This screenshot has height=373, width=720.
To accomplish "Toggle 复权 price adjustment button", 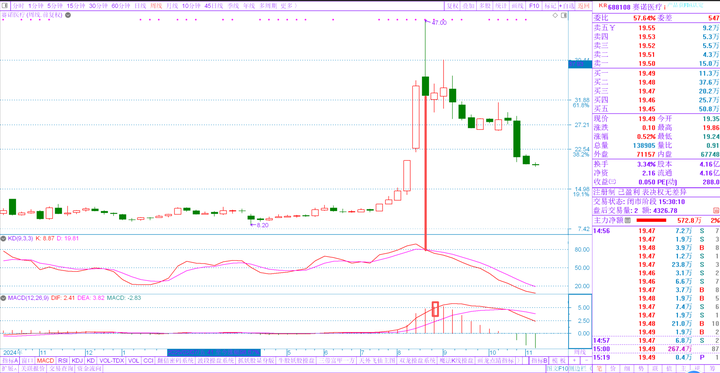I will (x=452, y=6).
